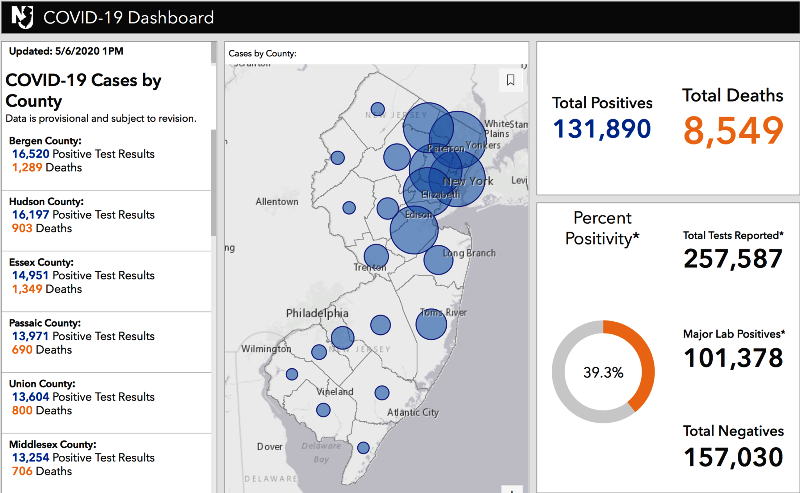This screenshot has height=493, width=800.
Task: Click the northernmost Sussex County case bubble
Action: [378, 109]
